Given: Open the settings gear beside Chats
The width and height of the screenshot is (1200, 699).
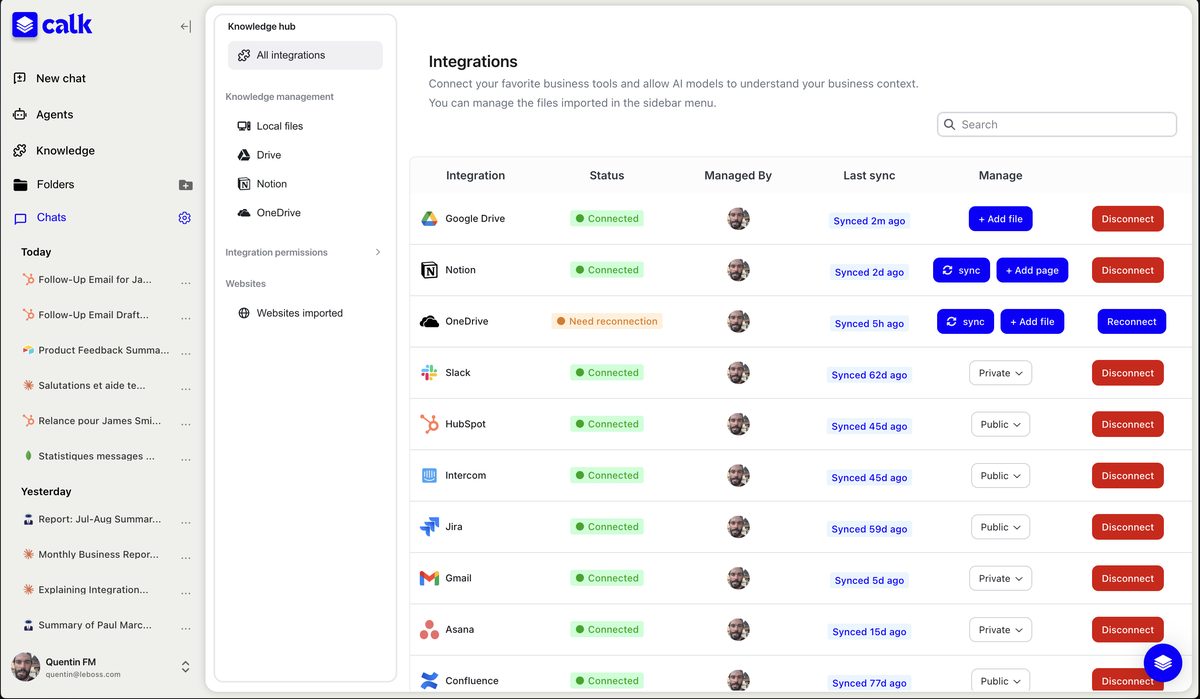Looking at the screenshot, I should [184, 217].
